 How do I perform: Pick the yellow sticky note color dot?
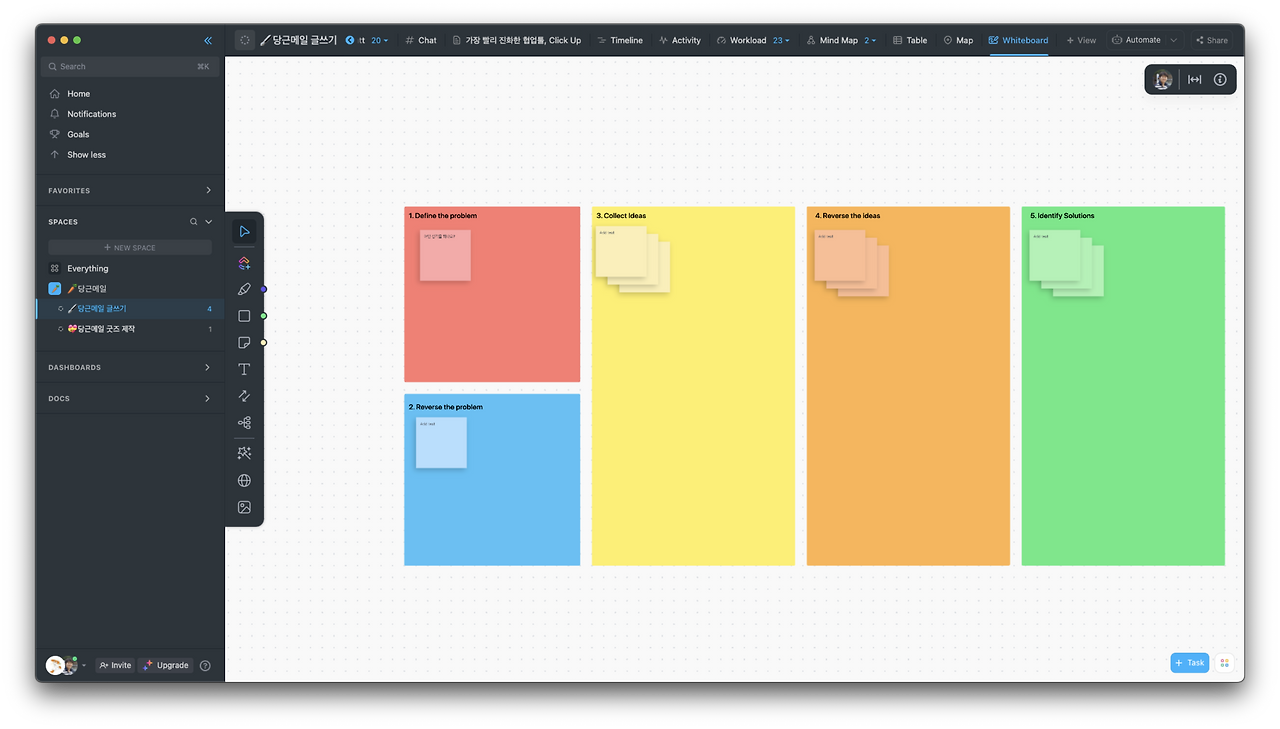point(264,343)
